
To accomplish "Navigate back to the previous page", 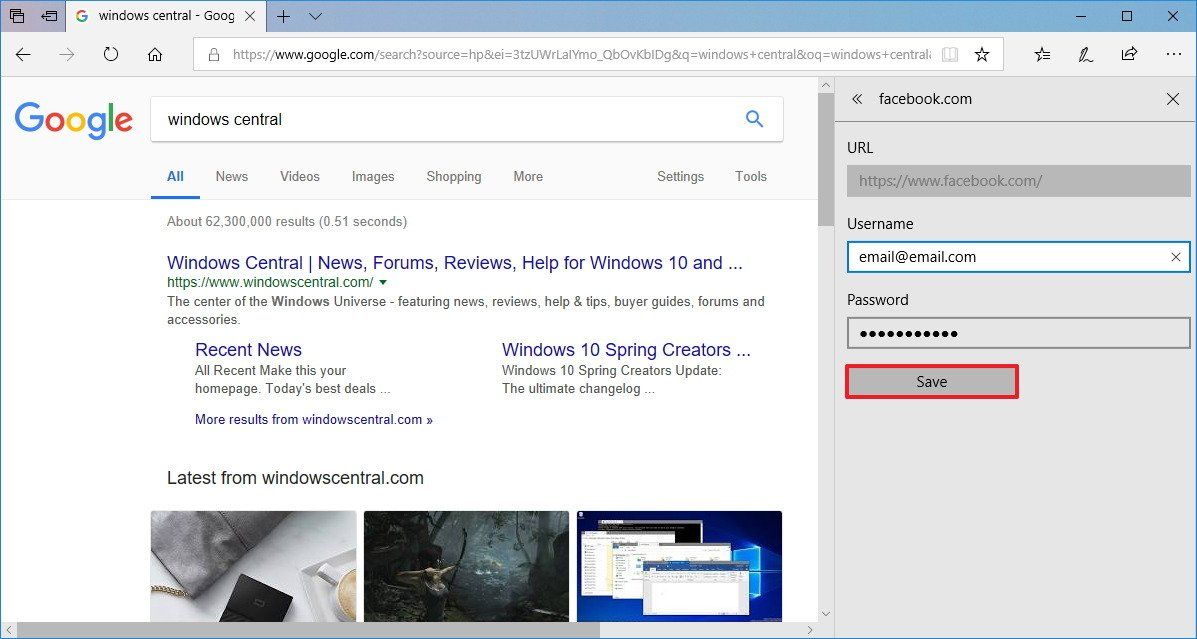I will [x=23, y=56].
